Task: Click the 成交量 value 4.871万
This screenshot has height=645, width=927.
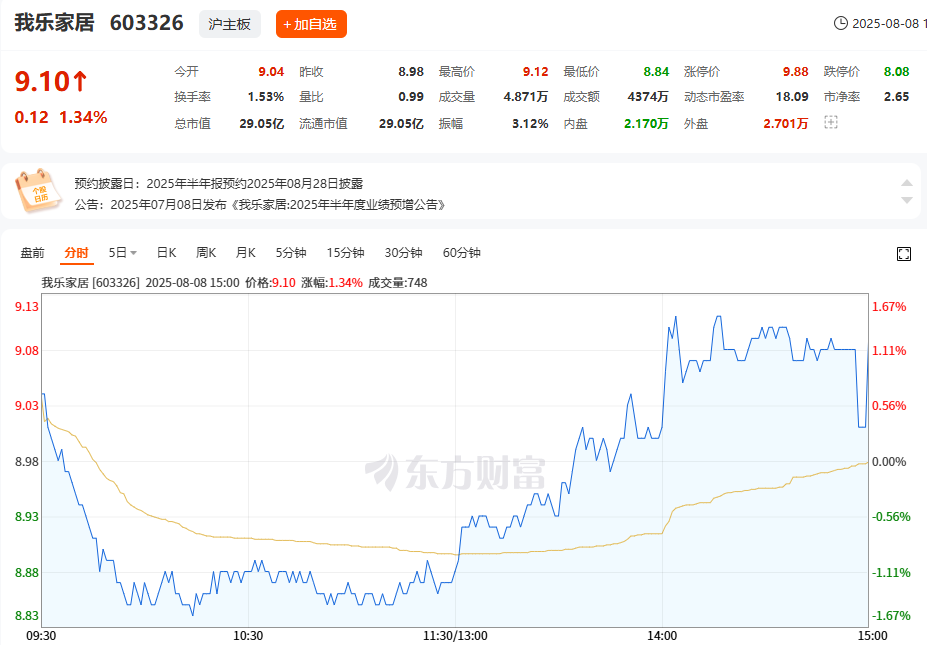Action: coord(526,96)
